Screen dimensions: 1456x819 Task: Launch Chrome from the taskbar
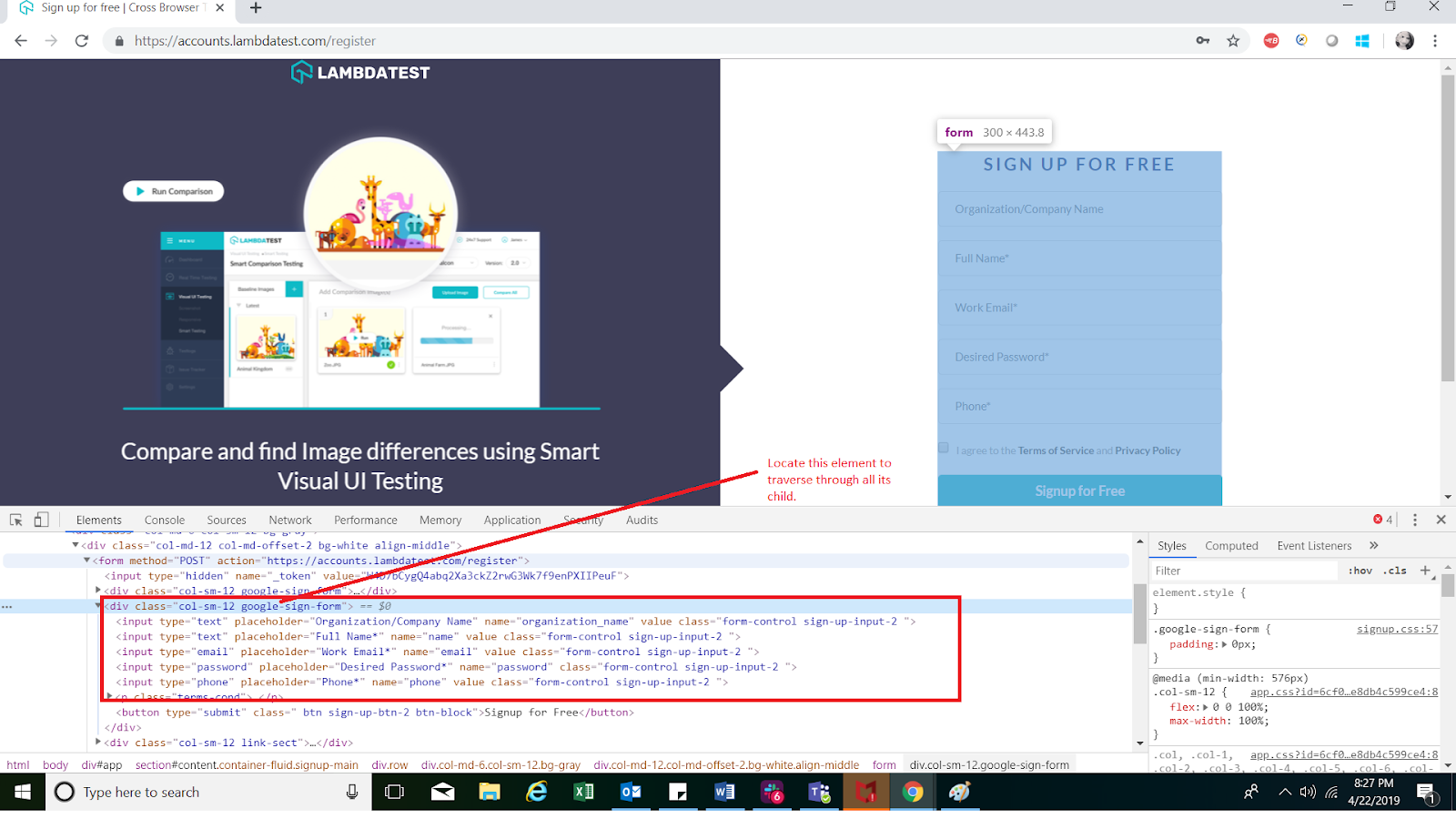click(913, 792)
